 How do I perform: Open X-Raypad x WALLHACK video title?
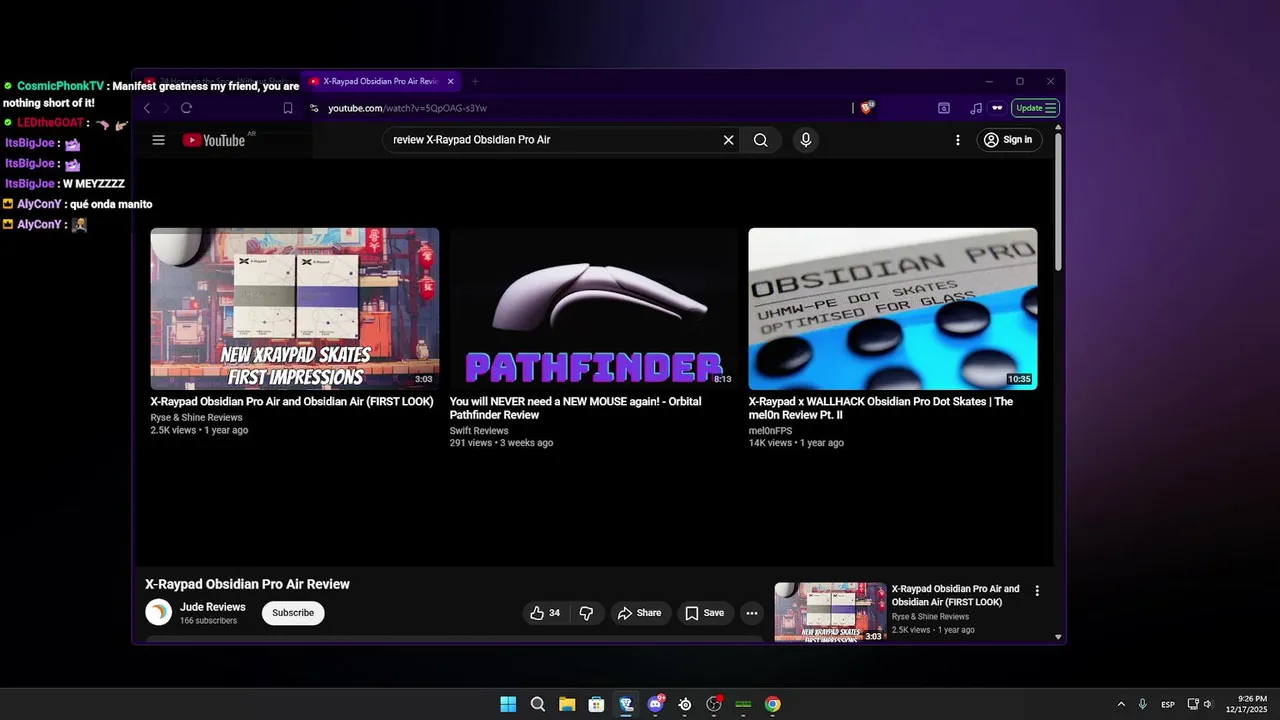(880, 408)
